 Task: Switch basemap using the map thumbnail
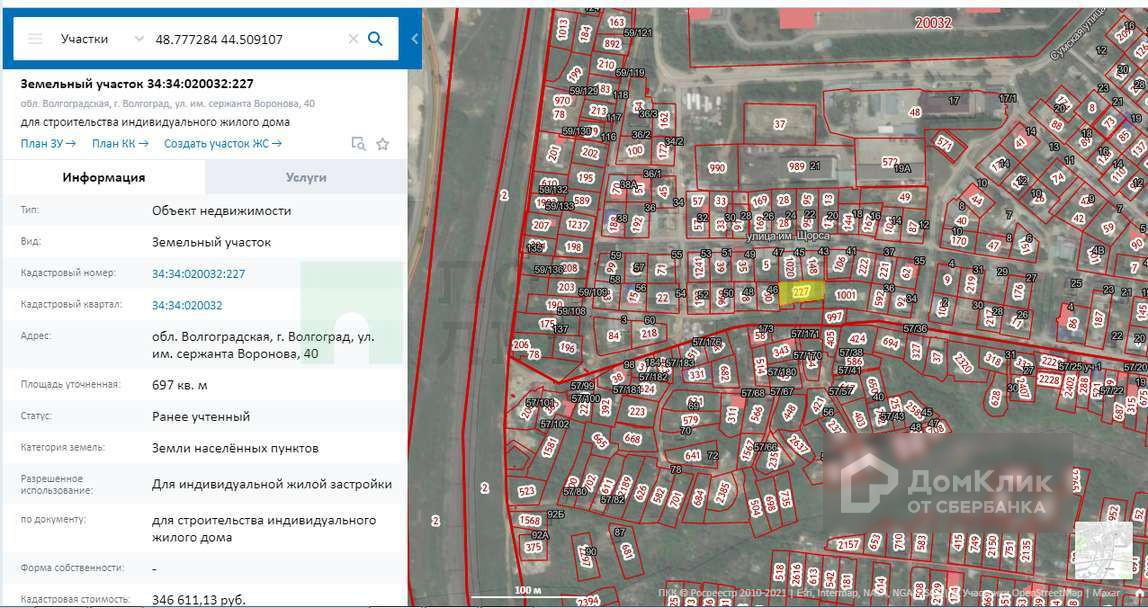point(1102,551)
